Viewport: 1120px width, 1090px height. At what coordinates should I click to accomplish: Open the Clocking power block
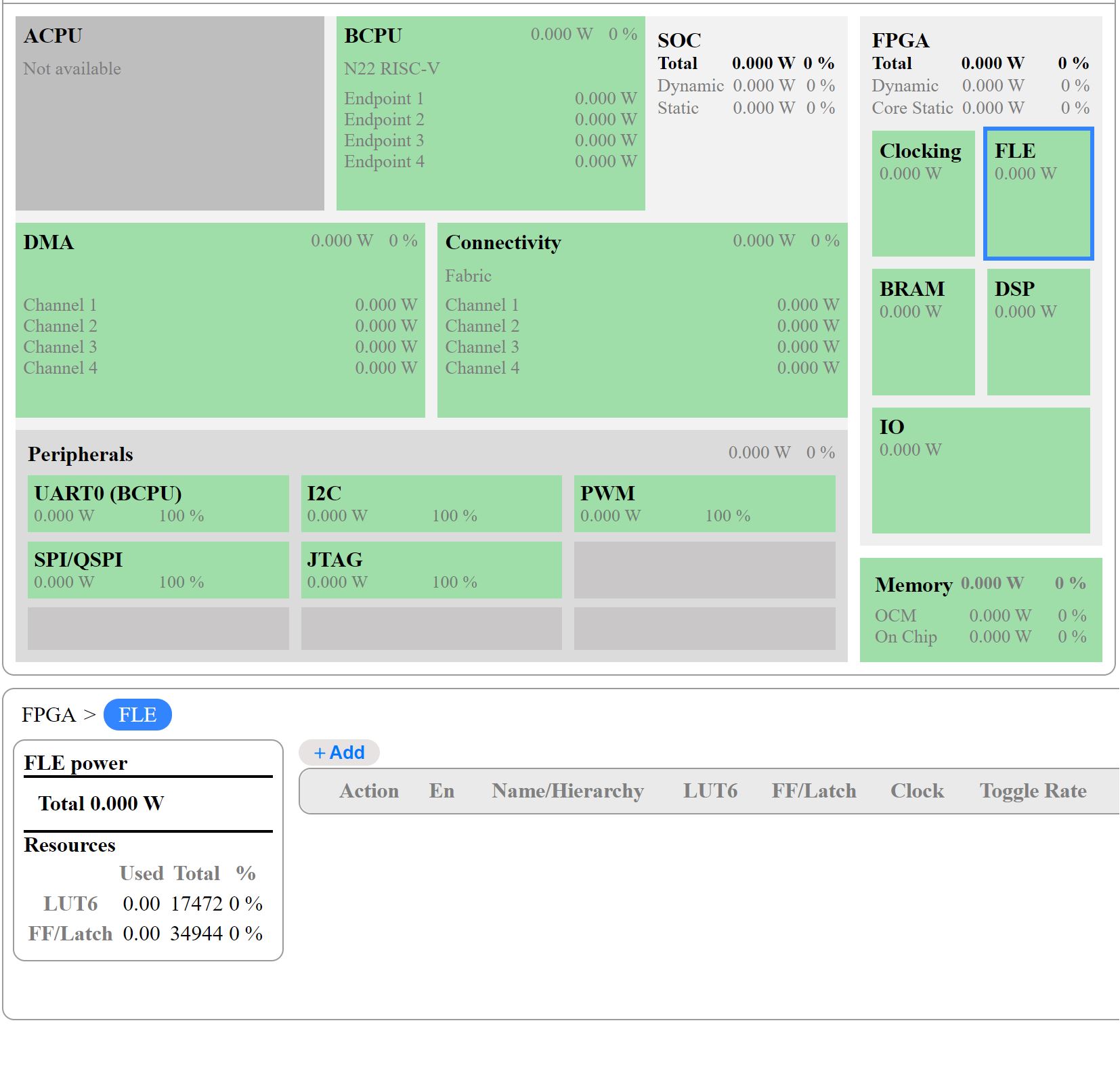pyautogui.click(x=923, y=194)
